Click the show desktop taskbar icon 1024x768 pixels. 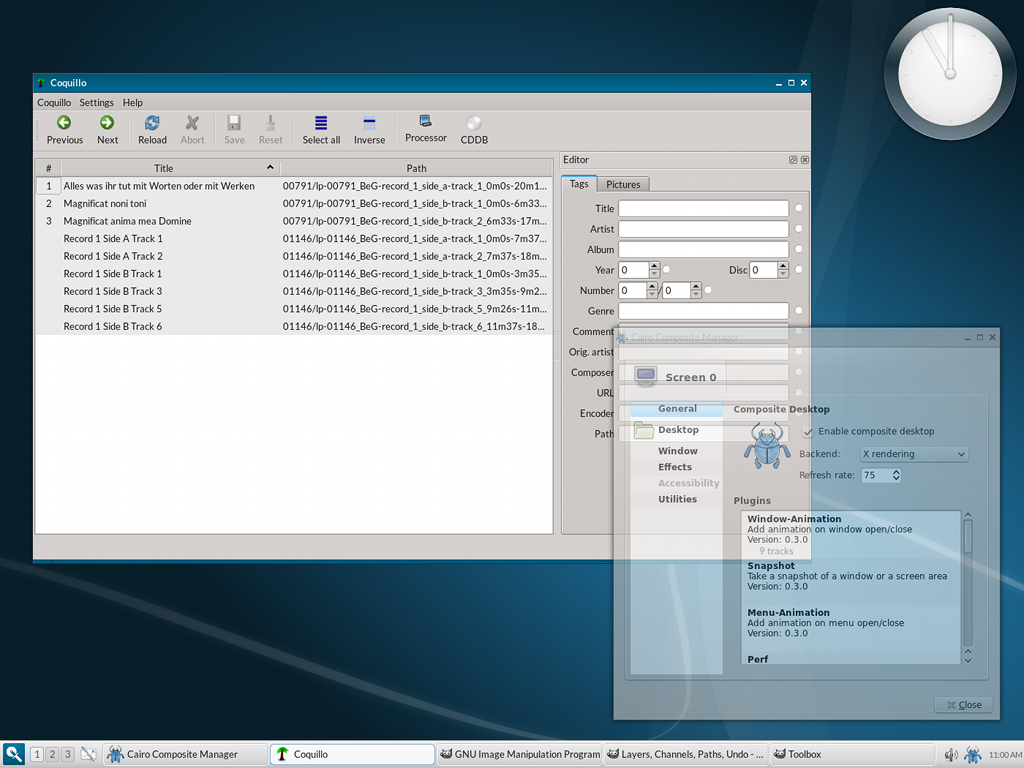(x=88, y=754)
